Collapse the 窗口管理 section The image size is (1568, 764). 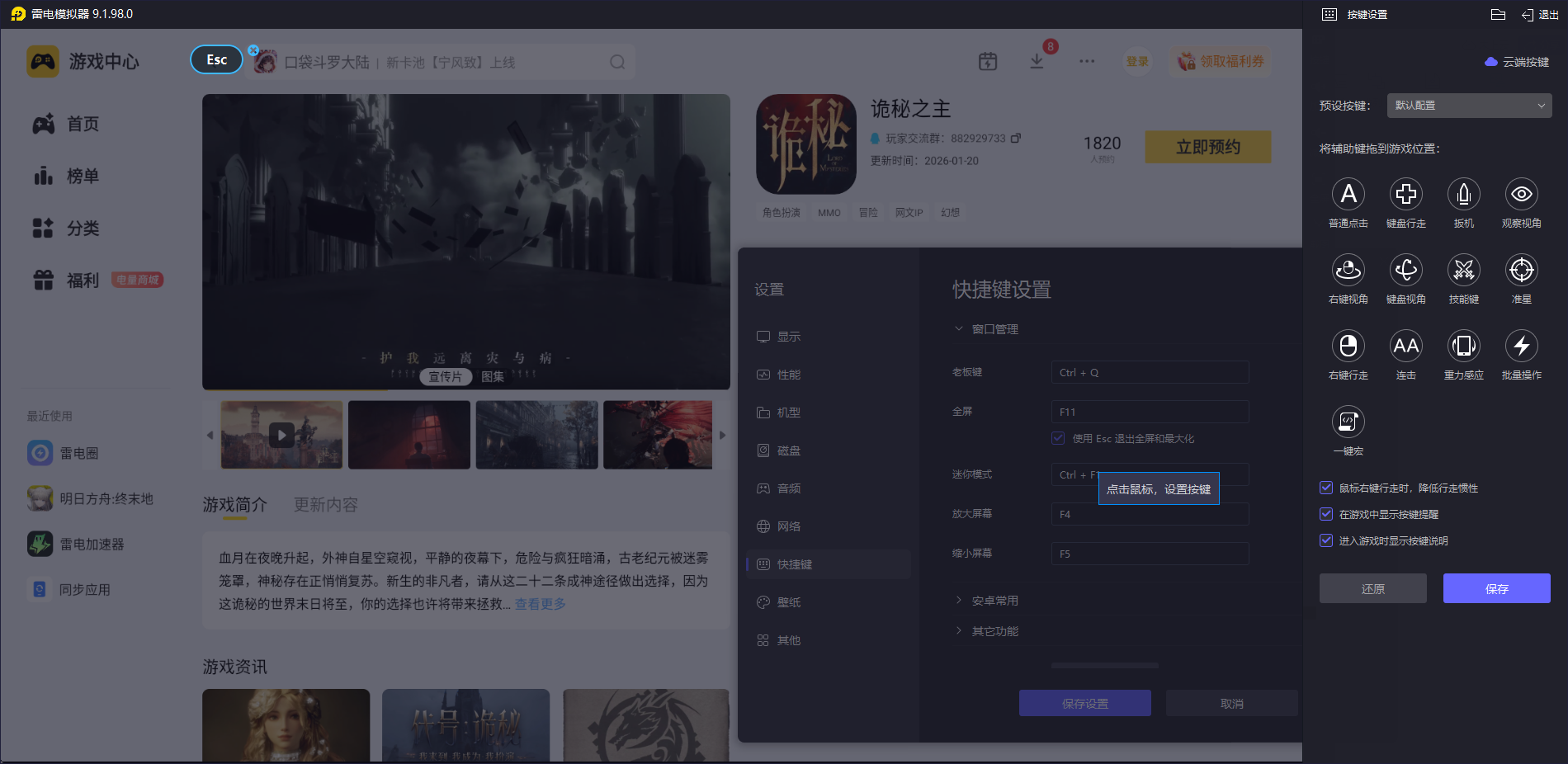(x=986, y=329)
